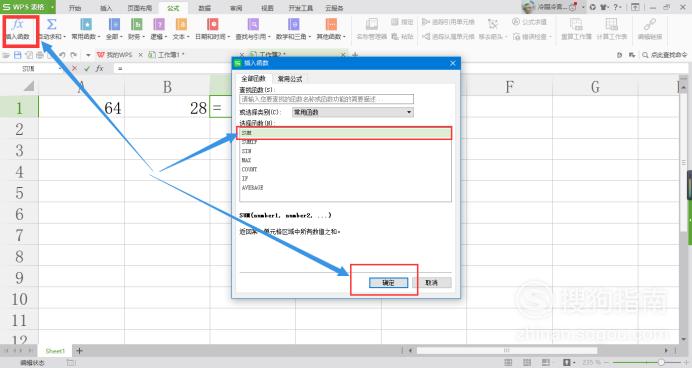This screenshot has height=368, width=692.
Task: Switch to 常用公式 tab in dialog
Action: pyautogui.click(x=290, y=79)
